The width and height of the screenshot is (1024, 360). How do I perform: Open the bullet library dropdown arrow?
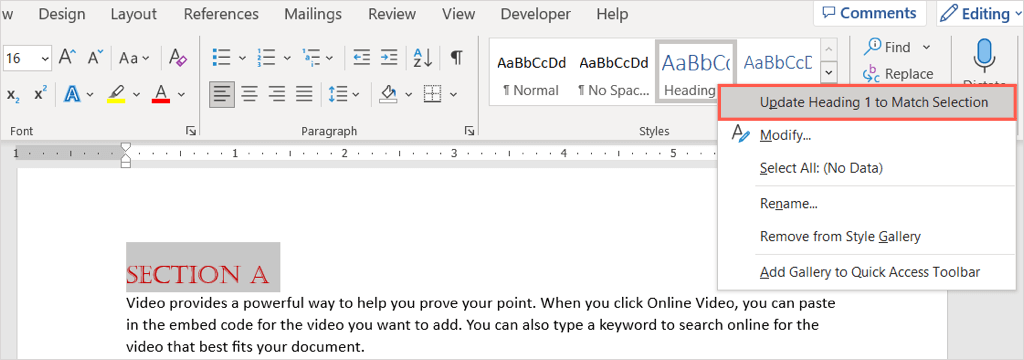(242, 57)
